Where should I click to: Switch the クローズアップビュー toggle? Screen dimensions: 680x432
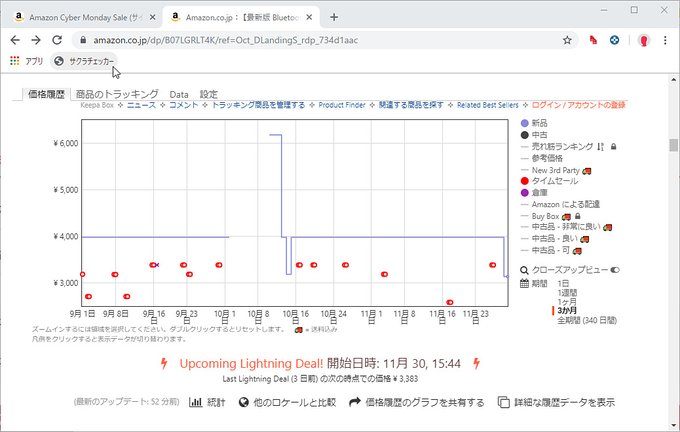point(615,270)
